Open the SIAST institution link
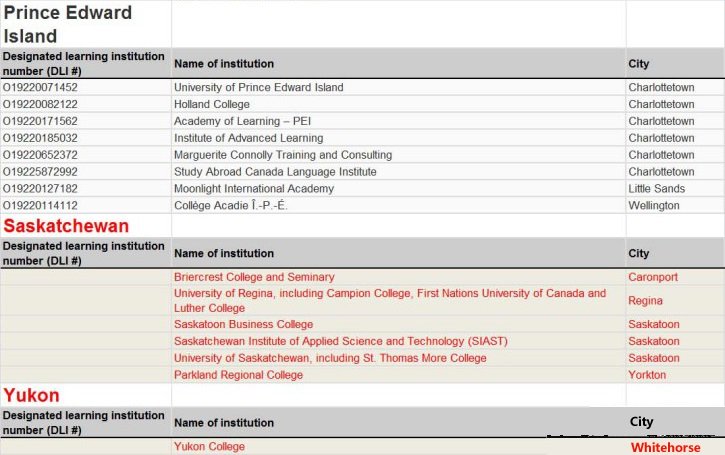The image size is (725, 455). tap(340, 342)
